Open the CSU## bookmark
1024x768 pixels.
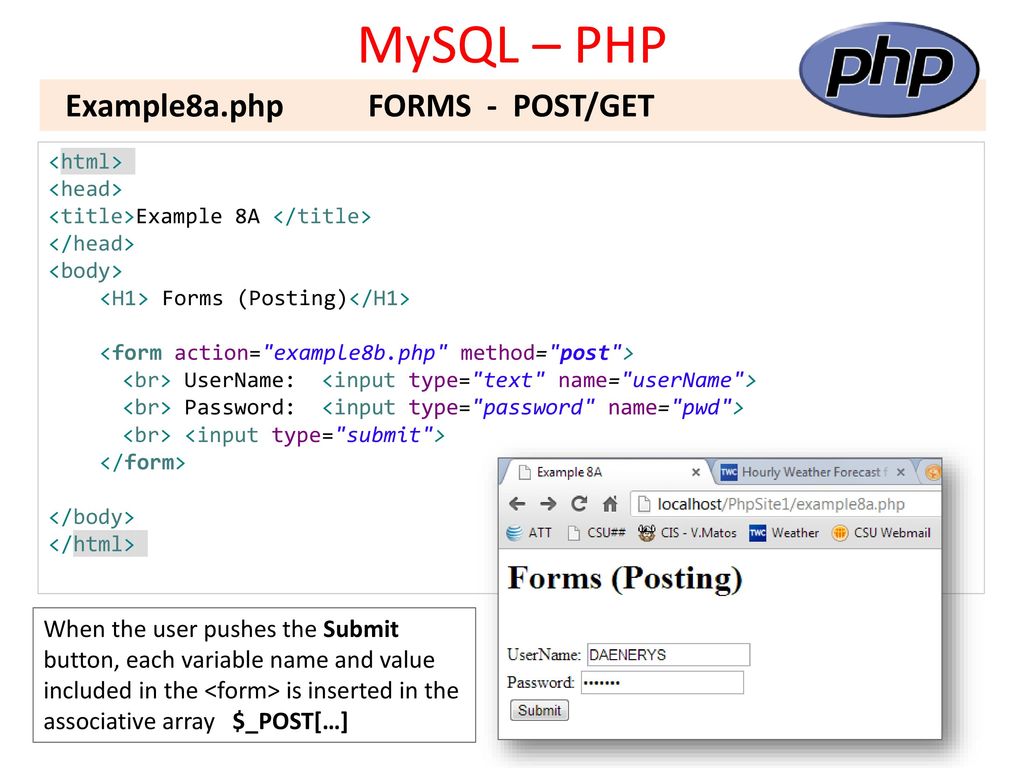point(597,533)
